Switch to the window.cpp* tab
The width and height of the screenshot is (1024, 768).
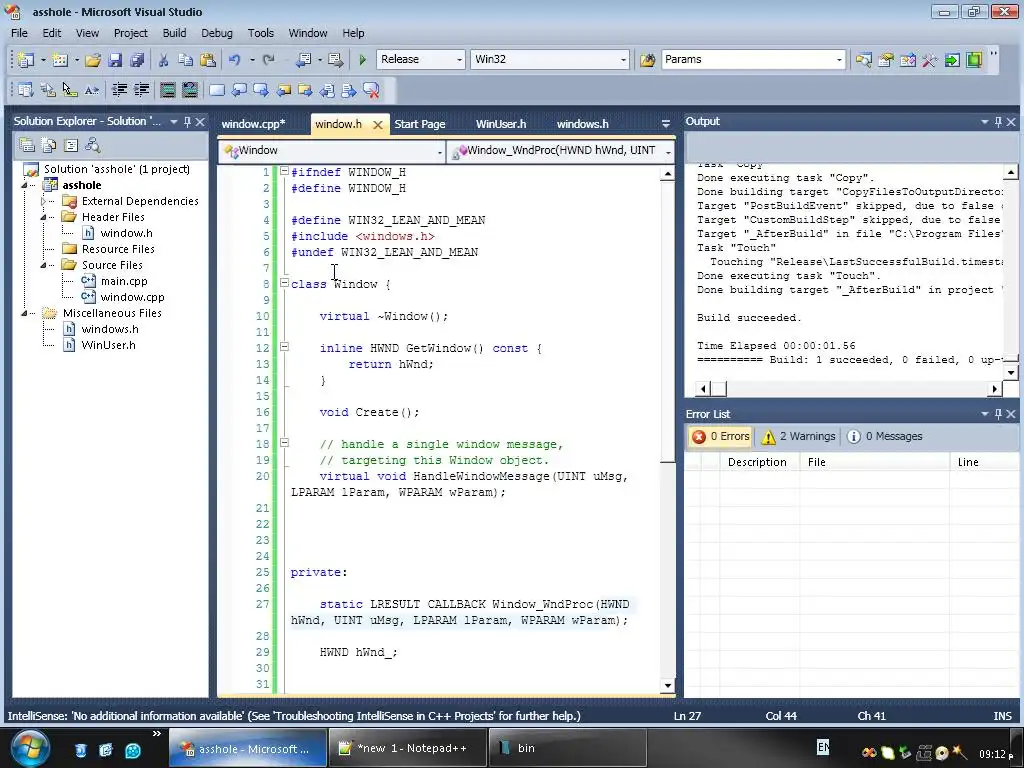click(253, 124)
